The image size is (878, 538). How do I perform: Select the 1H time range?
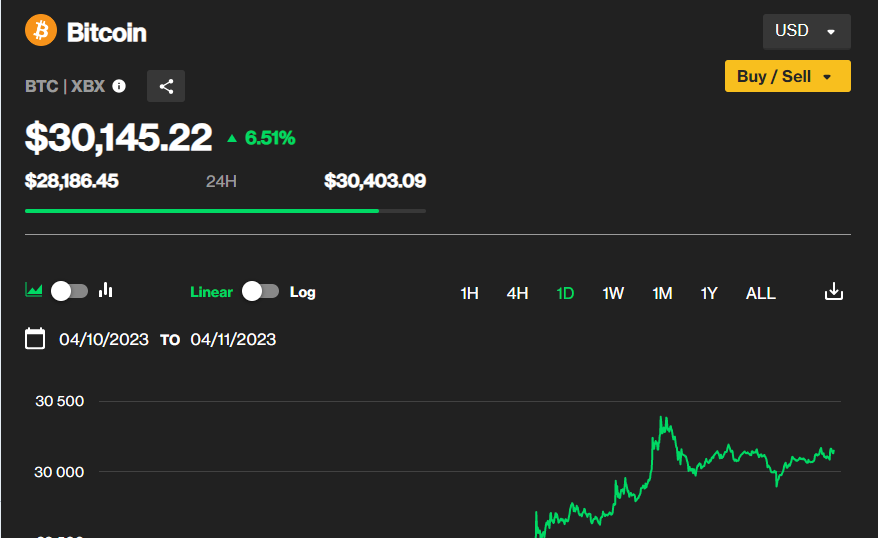coord(469,293)
